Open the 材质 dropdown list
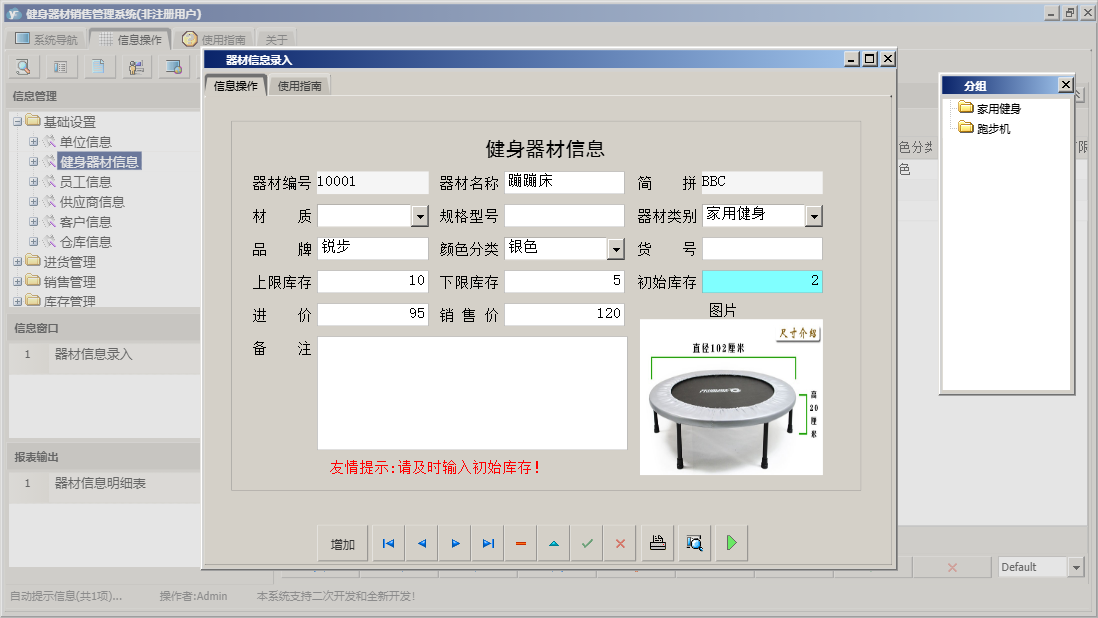This screenshot has width=1098, height=618. point(421,215)
